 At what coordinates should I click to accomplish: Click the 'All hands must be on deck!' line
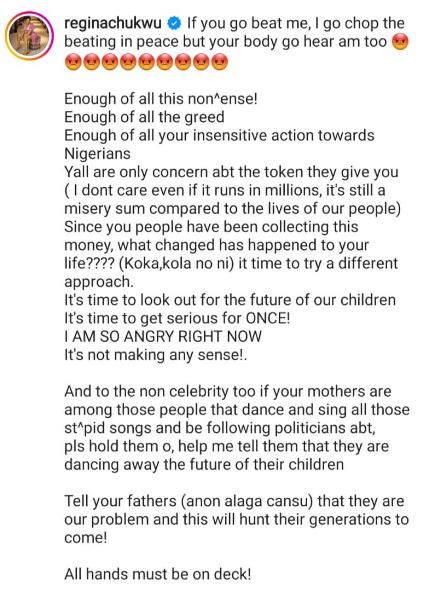[157, 574]
